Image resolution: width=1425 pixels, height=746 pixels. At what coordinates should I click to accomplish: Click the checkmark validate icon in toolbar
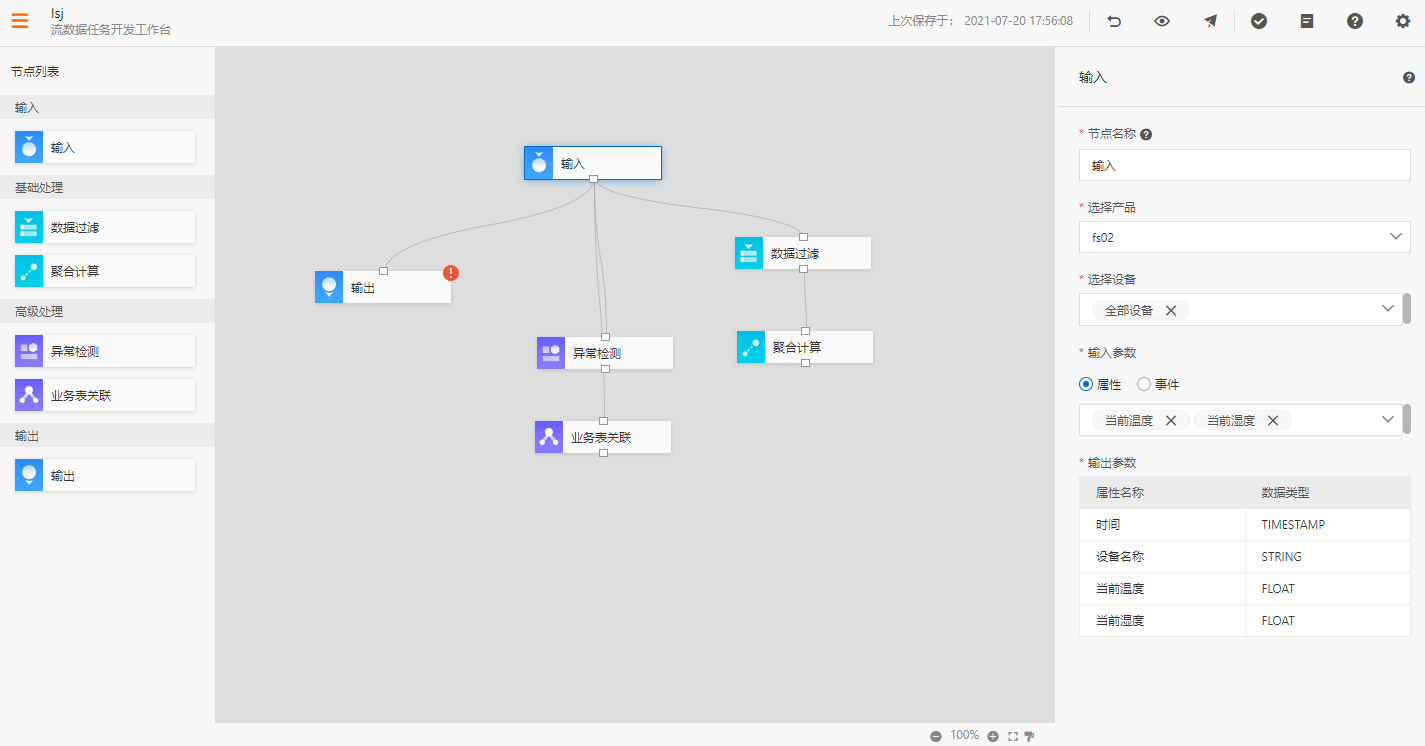[x=1259, y=21]
